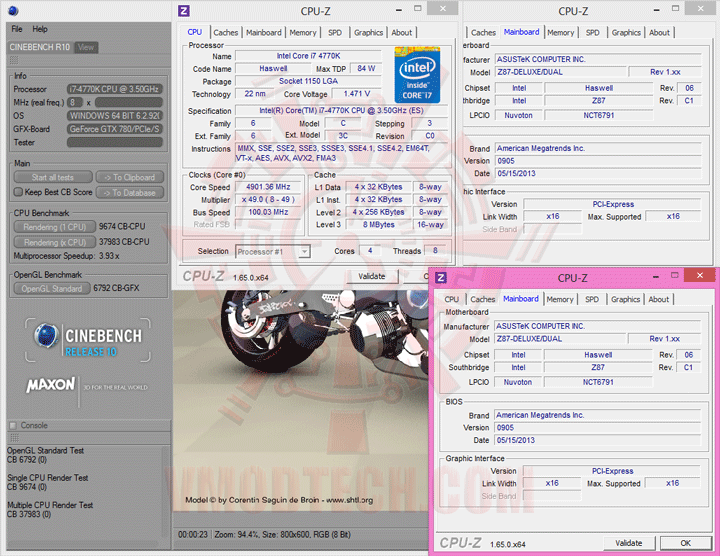The image size is (720, 556).
Task: Open Graphics tab in CPU window
Action: point(368,33)
